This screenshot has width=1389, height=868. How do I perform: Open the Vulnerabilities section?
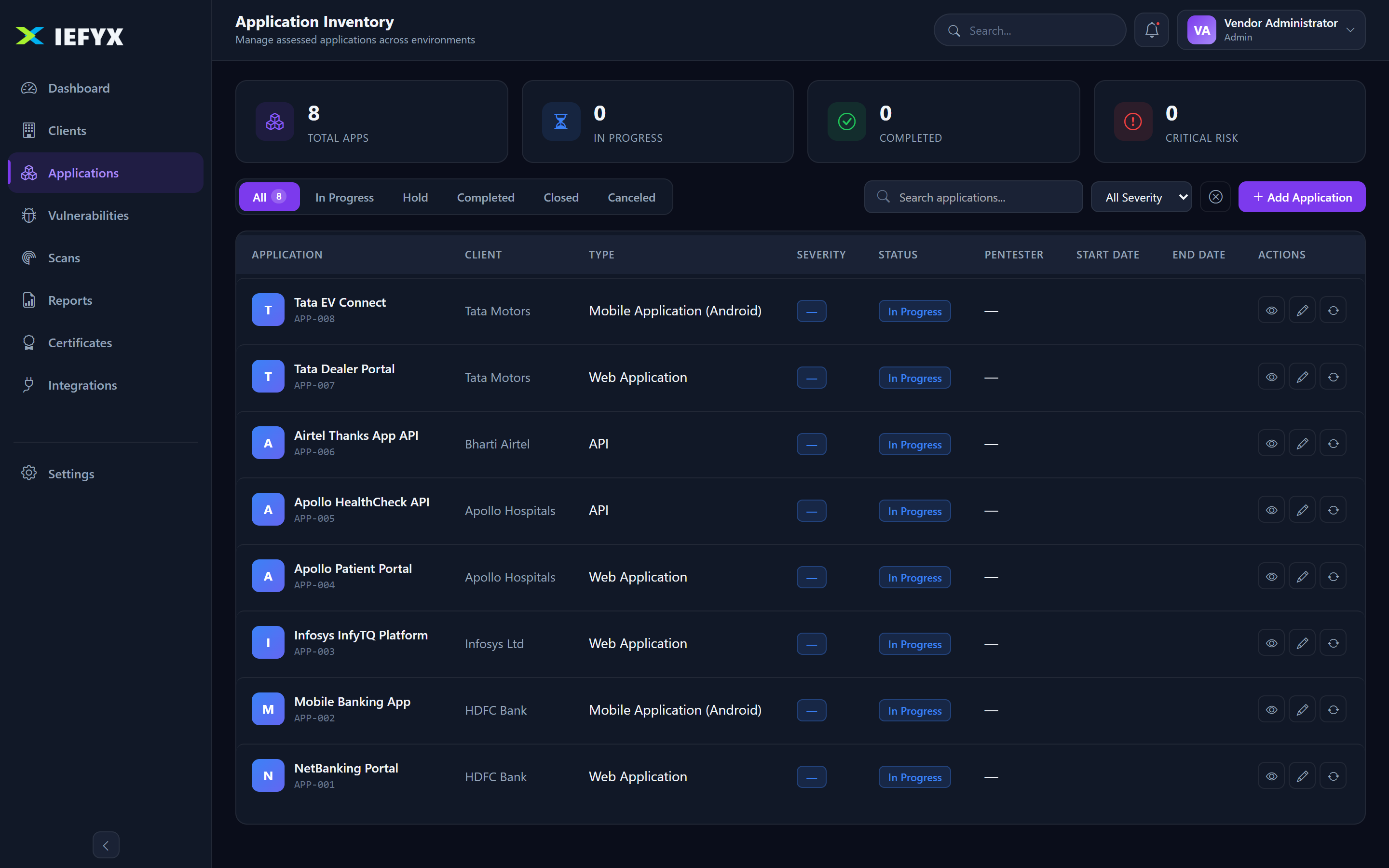(106, 215)
